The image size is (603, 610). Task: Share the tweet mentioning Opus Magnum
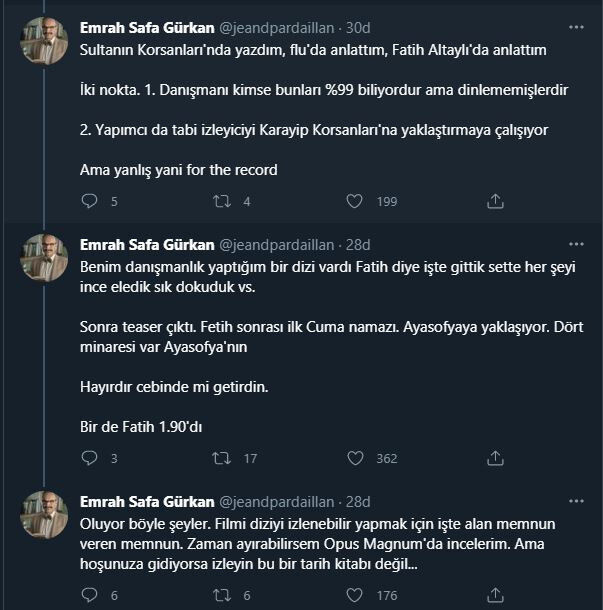(x=494, y=595)
